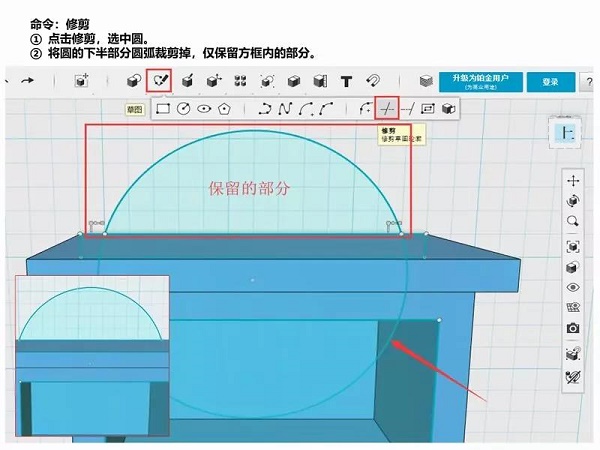Open the Sketch tools menu
The height and width of the screenshot is (450, 600).
(x=158, y=81)
